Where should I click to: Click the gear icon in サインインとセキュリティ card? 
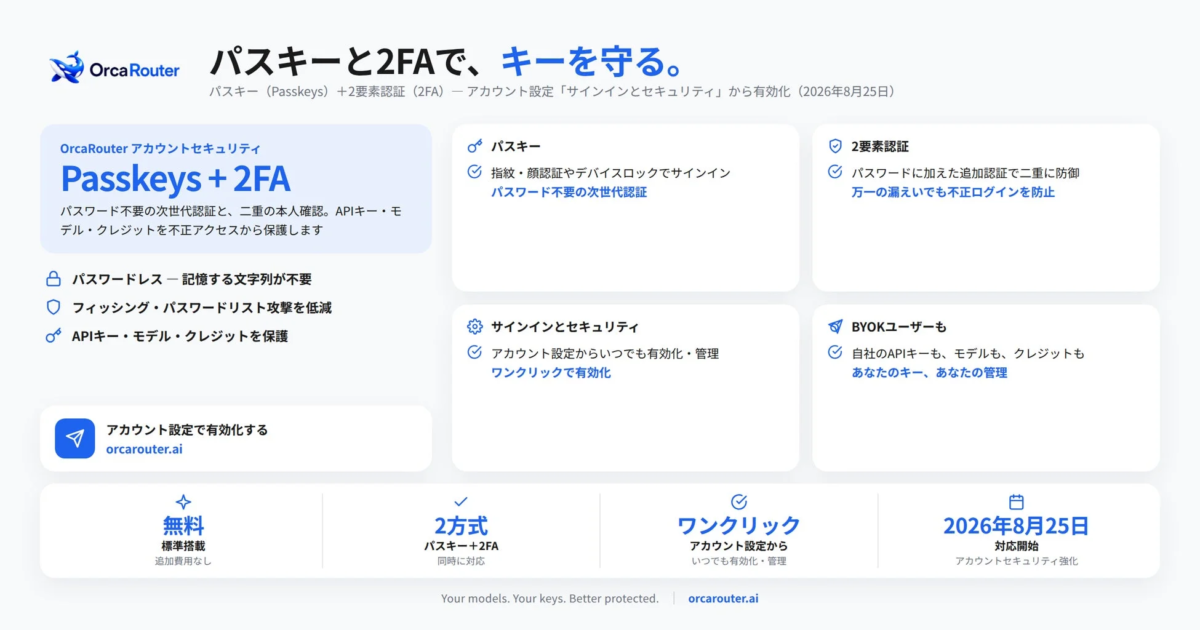click(x=475, y=327)
